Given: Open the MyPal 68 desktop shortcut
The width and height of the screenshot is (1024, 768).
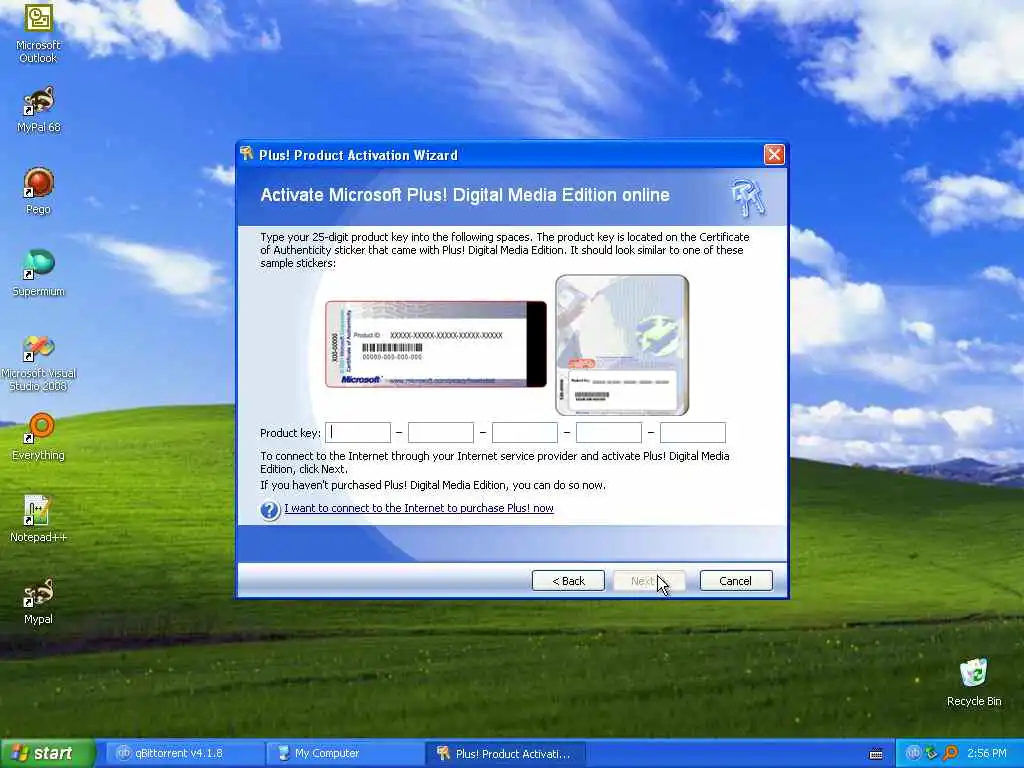Looking at the screenshot, I should tap(39, 110).
